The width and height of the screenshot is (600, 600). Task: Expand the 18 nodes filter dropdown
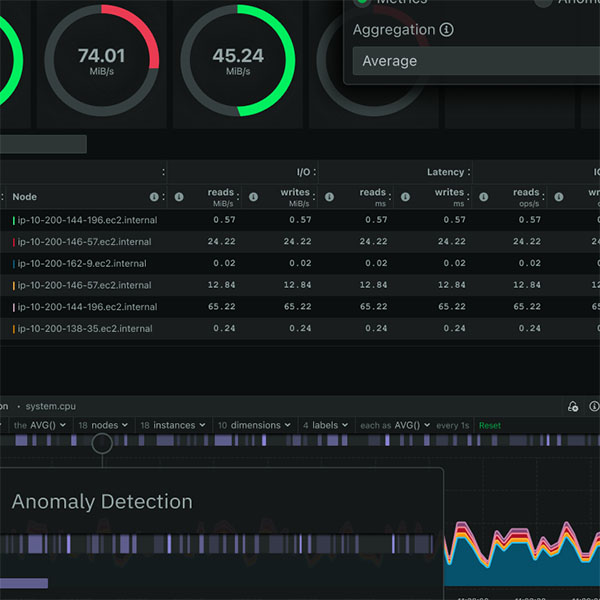(x=102, y=425)
